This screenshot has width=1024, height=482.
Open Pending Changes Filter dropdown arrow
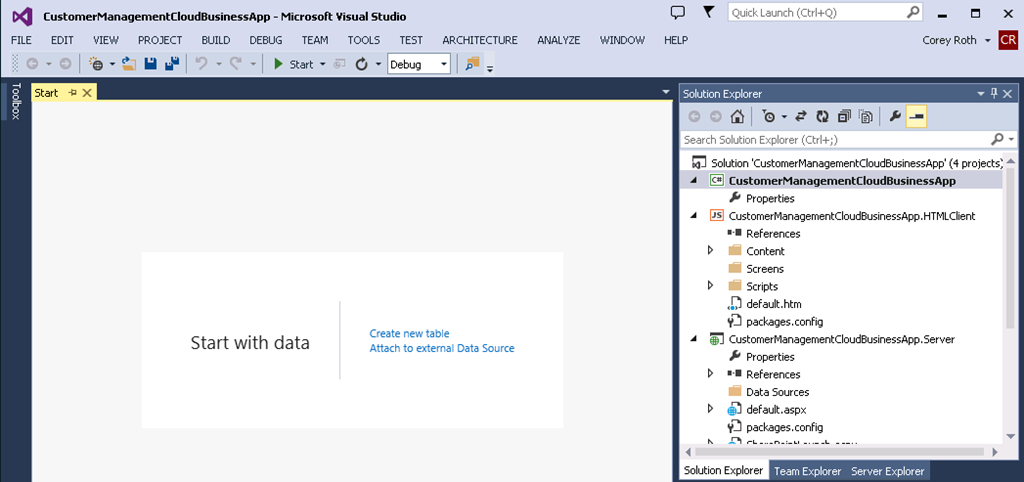(x=784, y=117)
